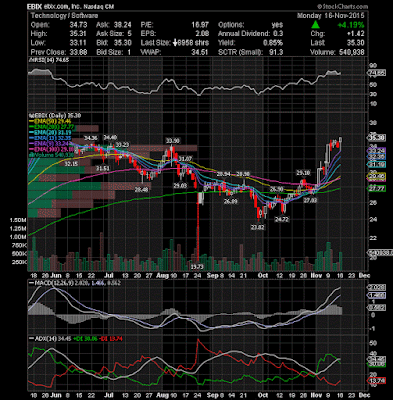Image resolution: width=393 pixels, height=400 pixels.
Task: Click the MACD value tag 2.028
Action: [377, 287]
